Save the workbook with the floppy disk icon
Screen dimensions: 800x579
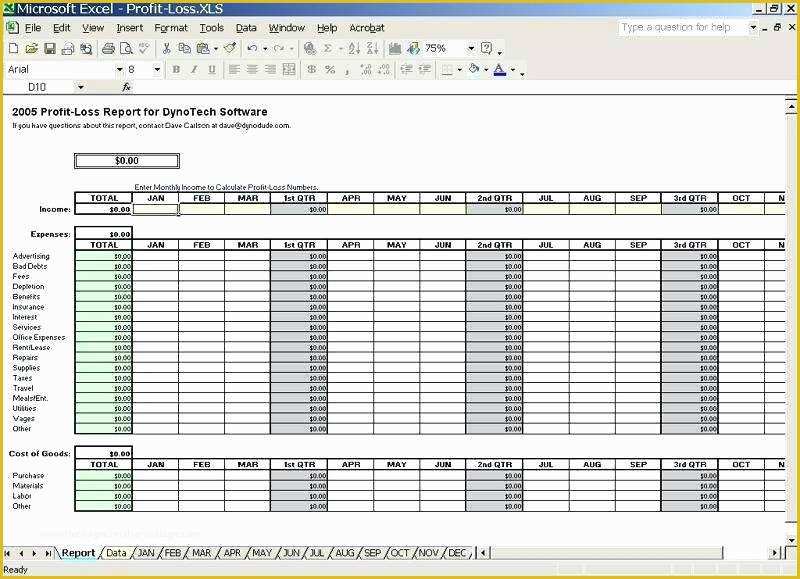tap(49, 48)
